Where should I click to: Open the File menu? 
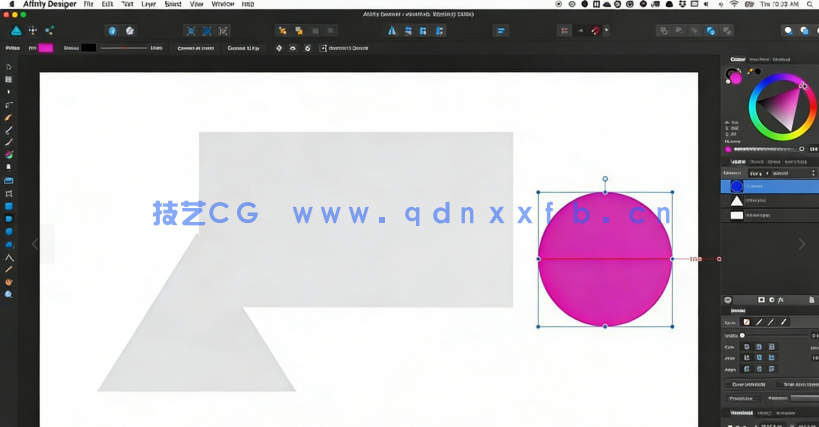(88, 4)
